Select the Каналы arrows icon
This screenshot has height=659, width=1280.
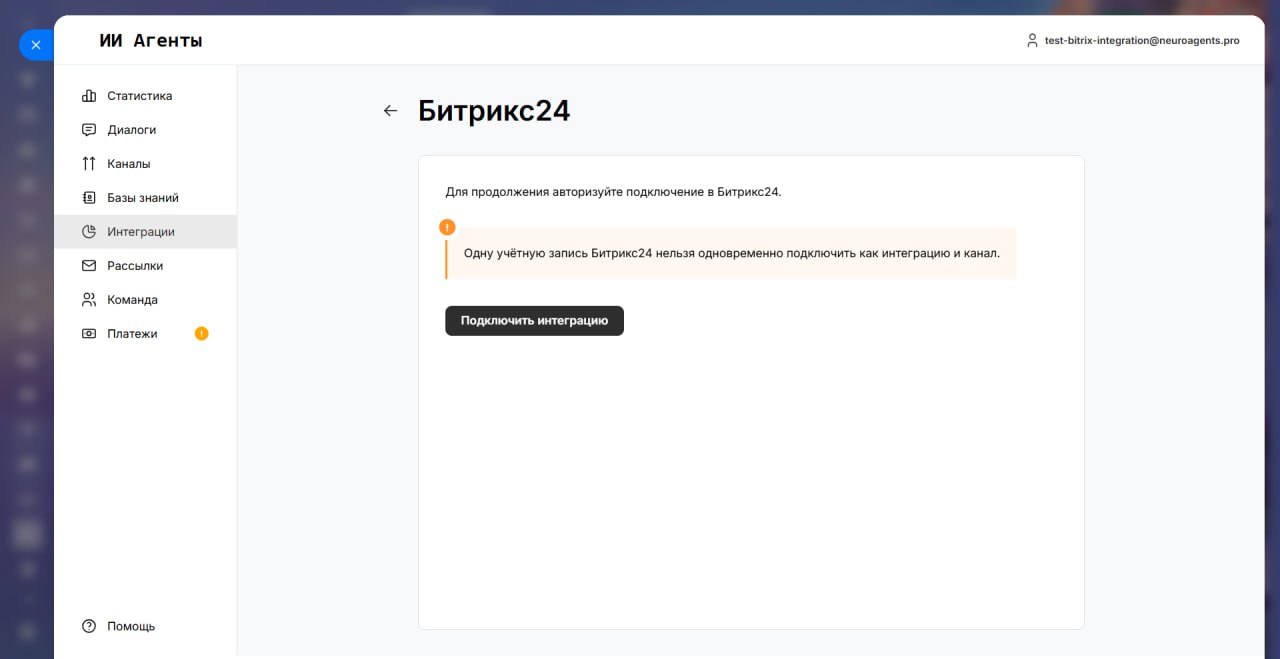coord(89,164)
